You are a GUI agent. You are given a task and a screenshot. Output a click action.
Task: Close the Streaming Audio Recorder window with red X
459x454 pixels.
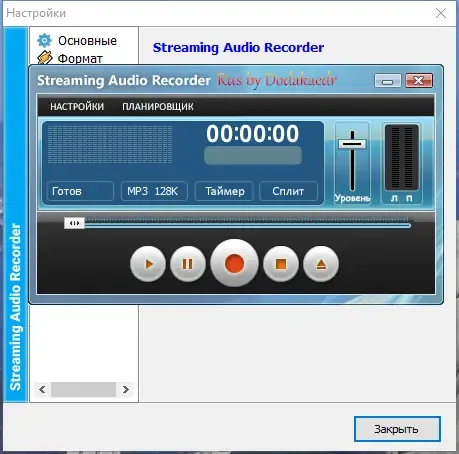tap(419, 81)
